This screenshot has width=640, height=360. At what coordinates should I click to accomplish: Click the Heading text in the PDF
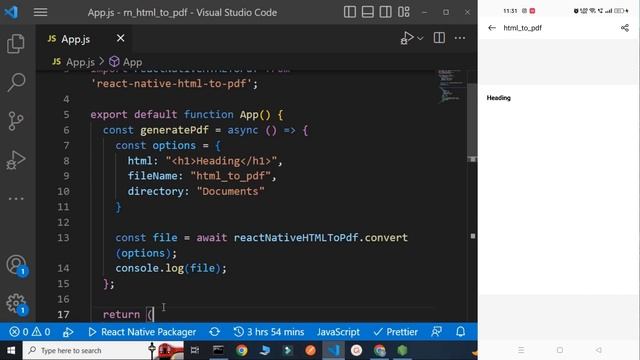point(499,98)
